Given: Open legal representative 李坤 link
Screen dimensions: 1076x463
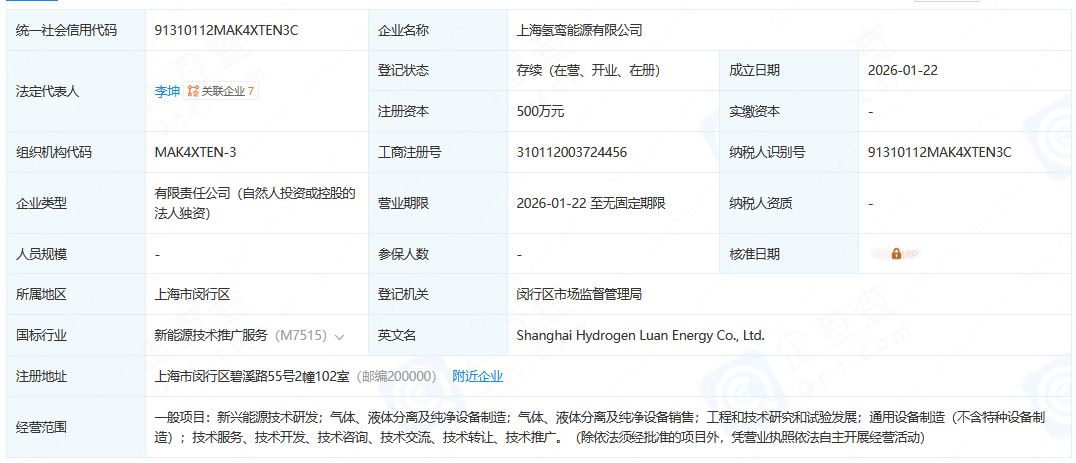Looking at the screenshot, I should (x=167, y=91).
